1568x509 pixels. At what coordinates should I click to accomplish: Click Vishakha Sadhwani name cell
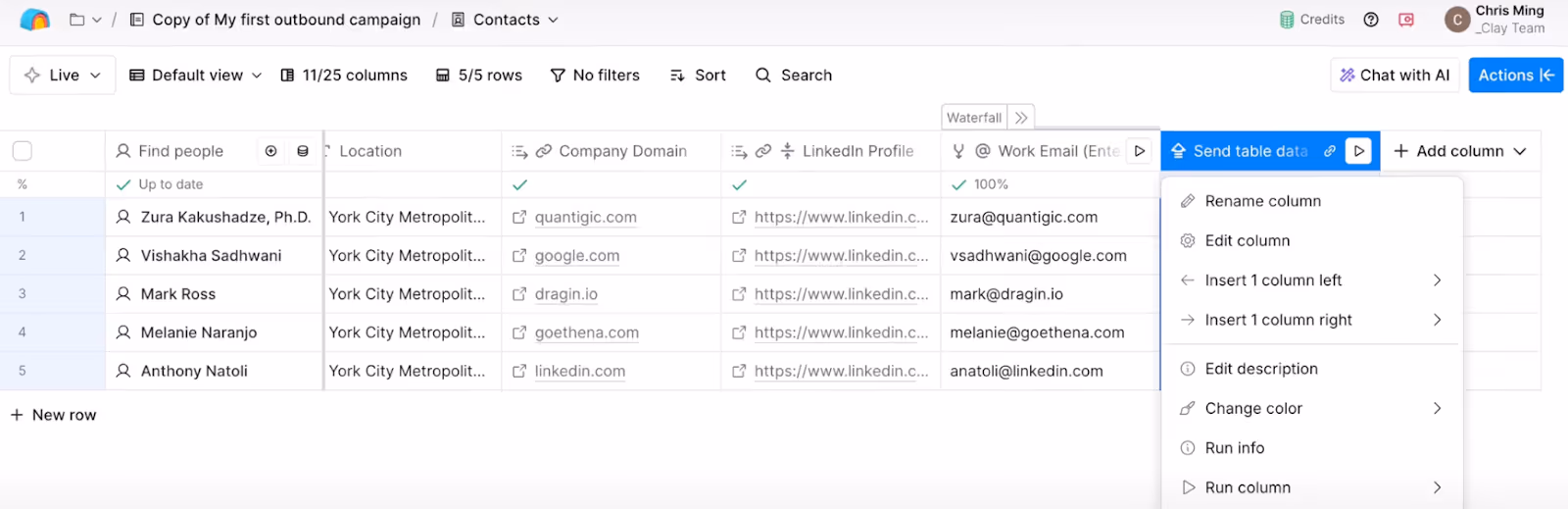pos(214,255)
